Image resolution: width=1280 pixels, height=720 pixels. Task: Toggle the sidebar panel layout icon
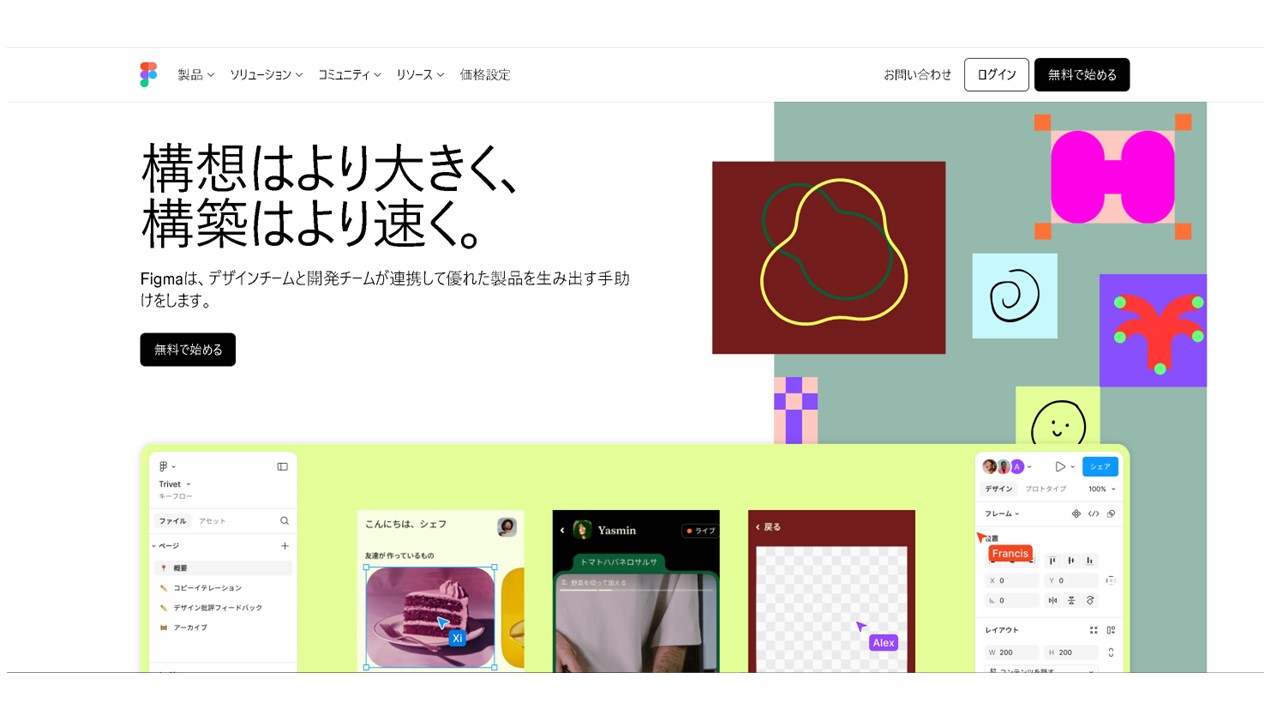[x=282, y=467]
